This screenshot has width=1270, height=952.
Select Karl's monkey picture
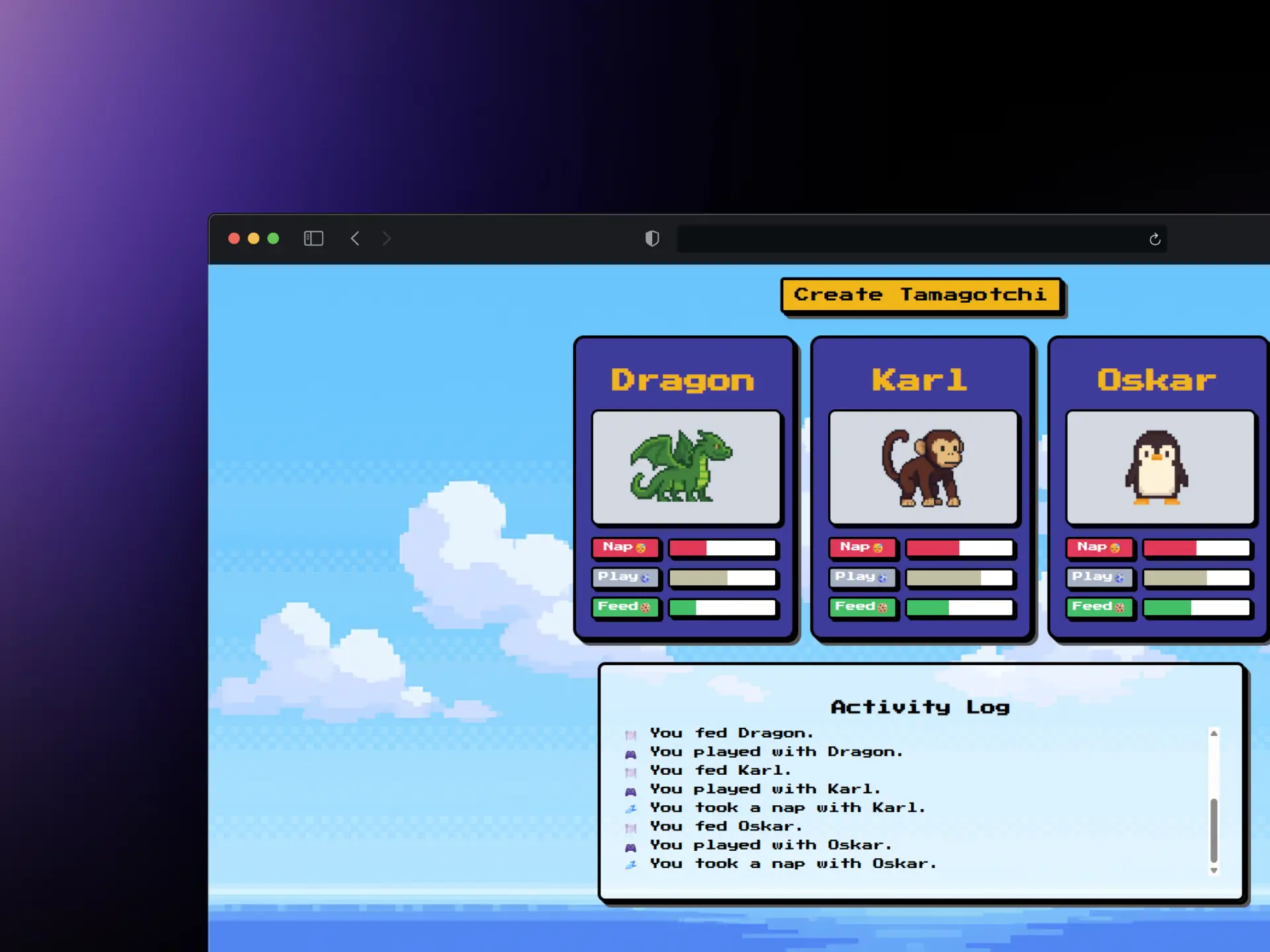(923, 467)
